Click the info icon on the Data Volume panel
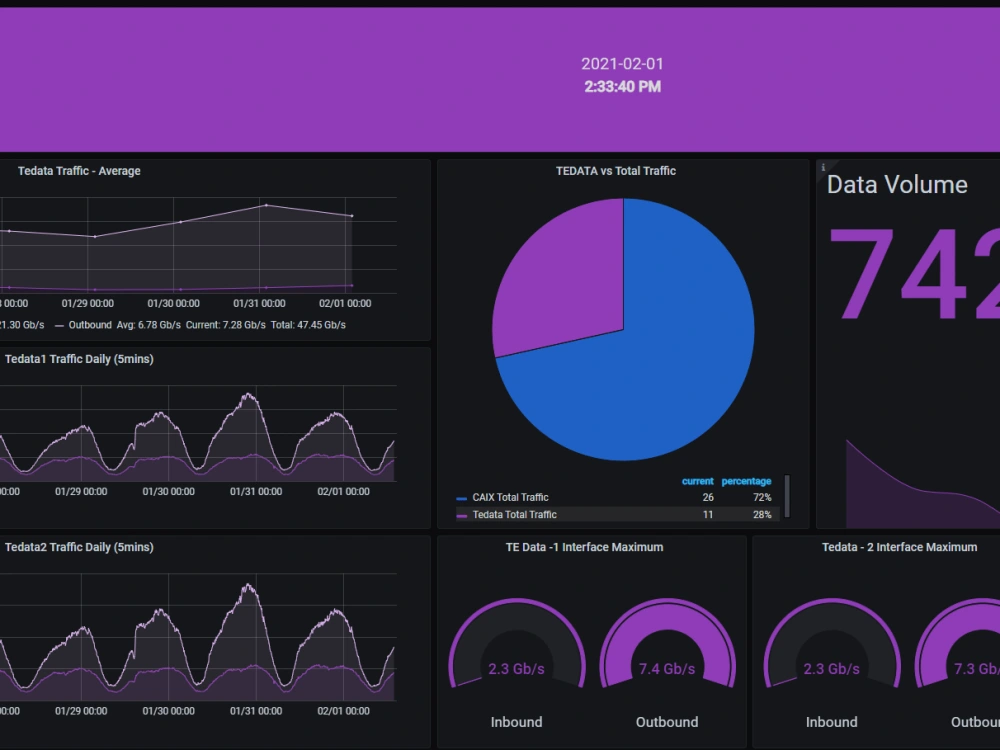 [x=822, y=166]
